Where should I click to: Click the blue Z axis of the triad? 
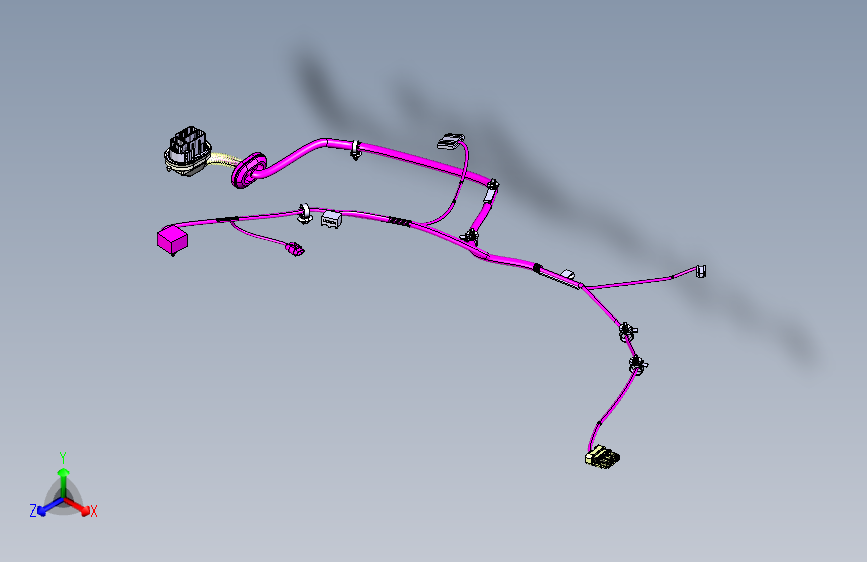click(x=49, y=507)
